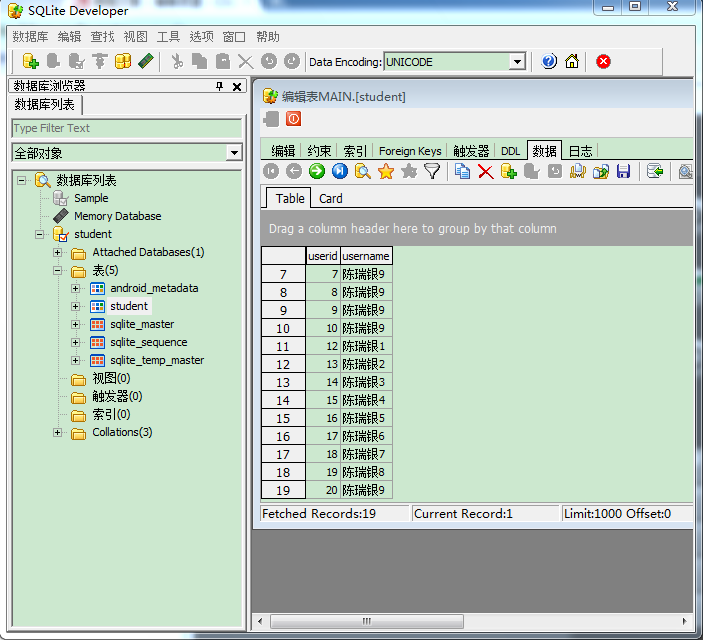
Task: Click the blue floppy save icon
Action: click(624, 171)
